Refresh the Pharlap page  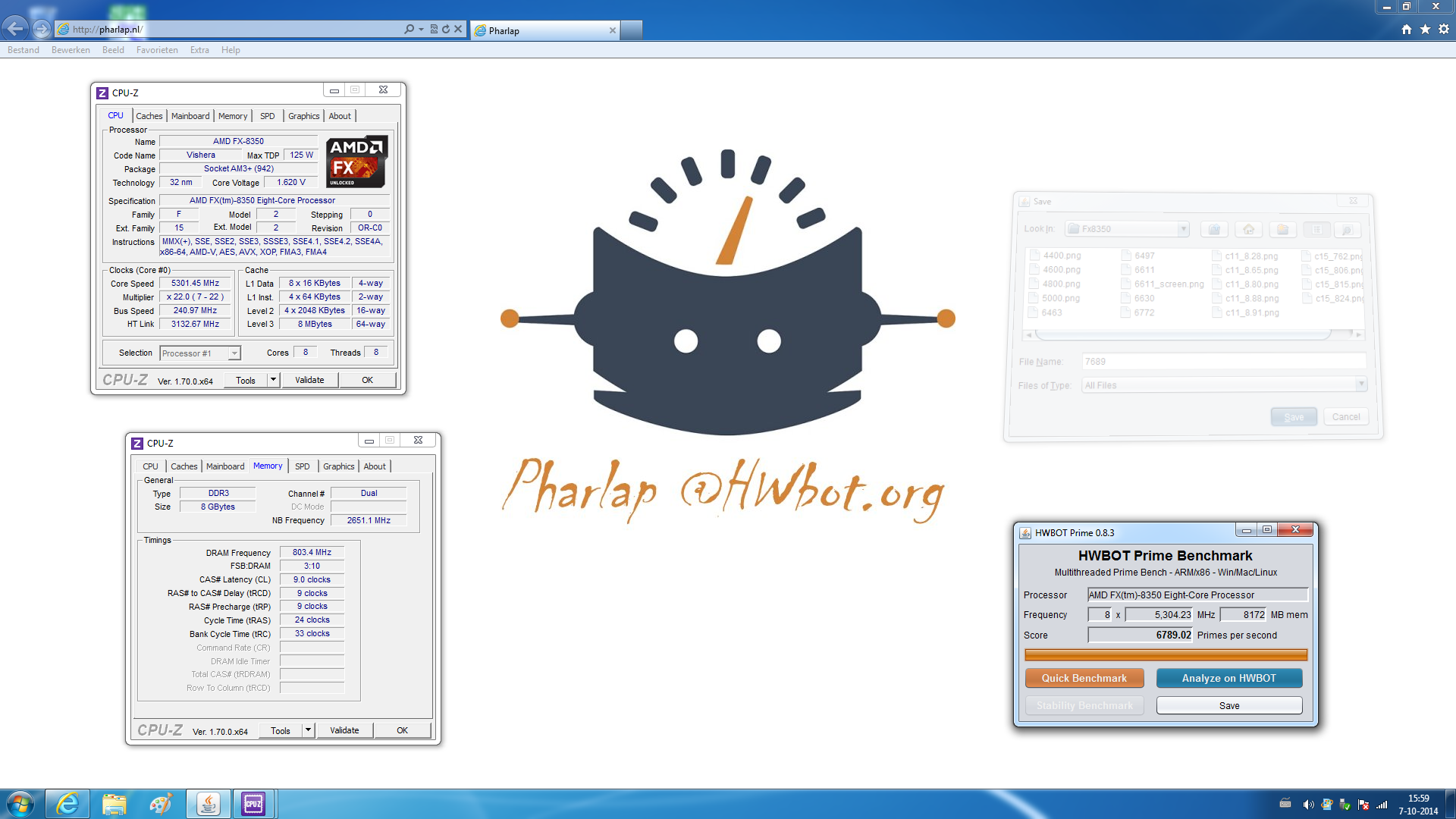tap(446, 29)
